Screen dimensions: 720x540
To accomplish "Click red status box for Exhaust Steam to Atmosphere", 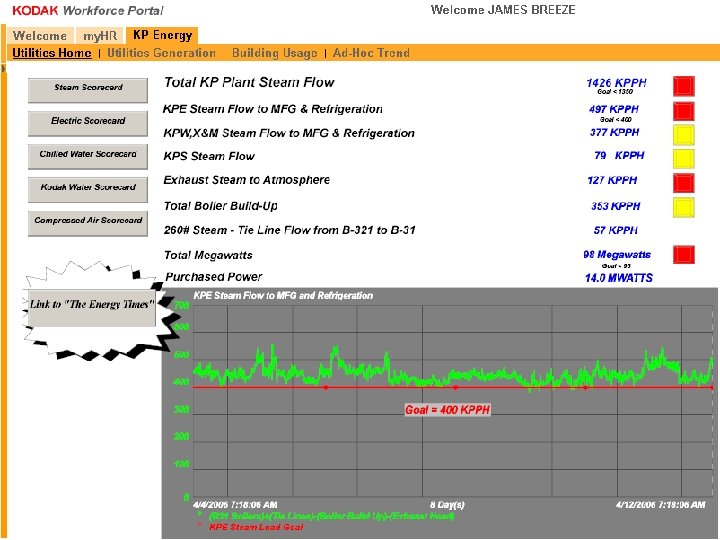I will tap(684, 183).
